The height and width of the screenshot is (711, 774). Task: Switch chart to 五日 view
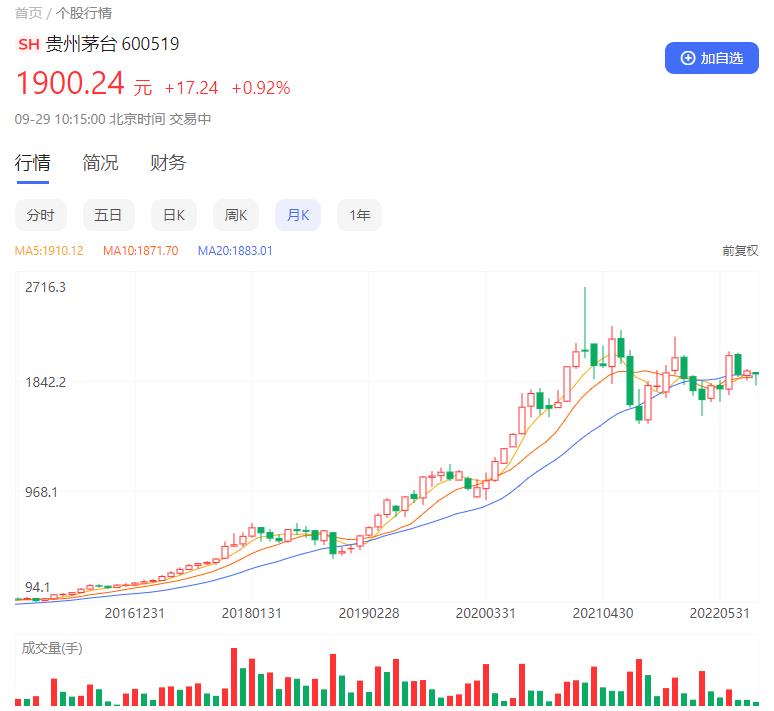(108, 215)
